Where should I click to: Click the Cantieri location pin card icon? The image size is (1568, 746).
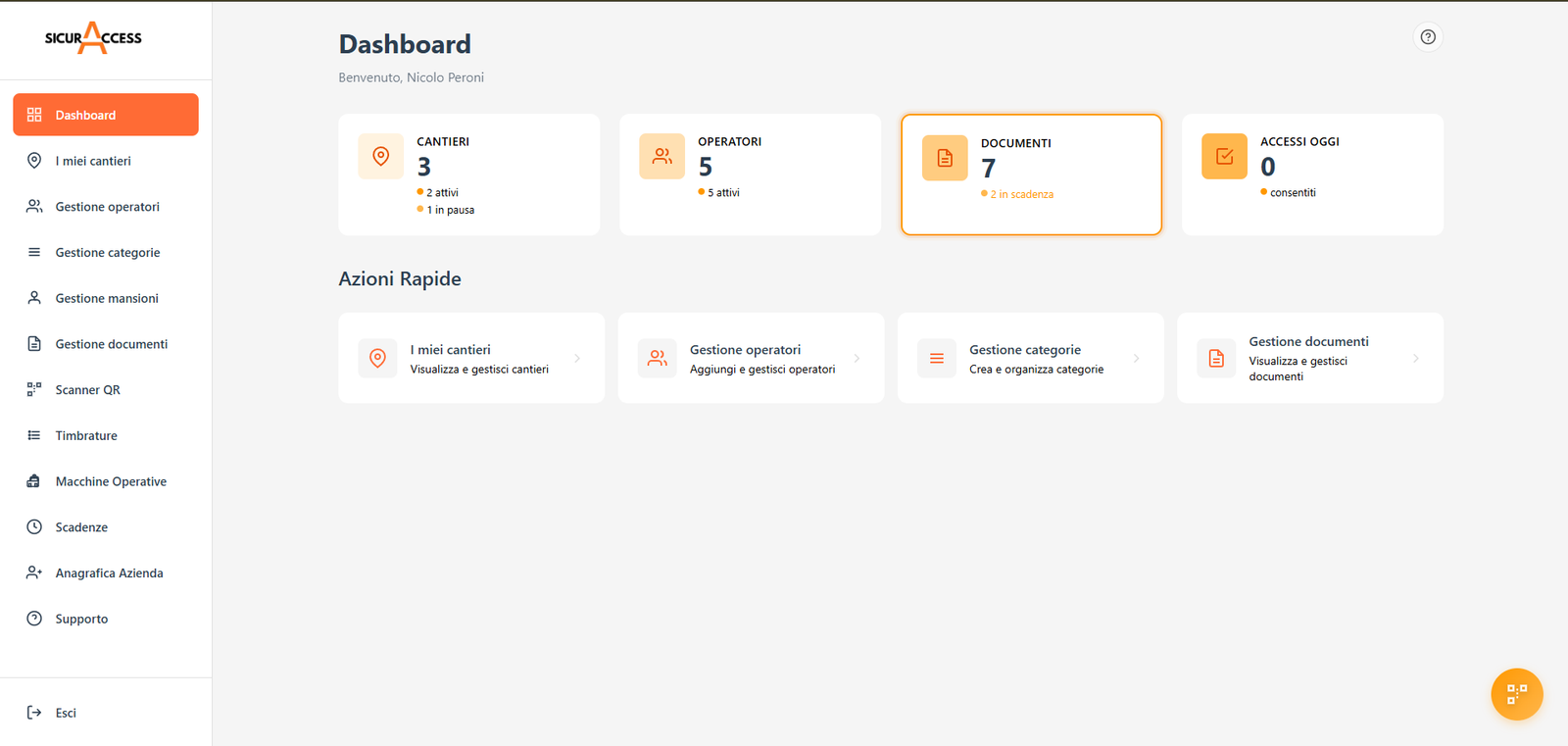[380, 157]
